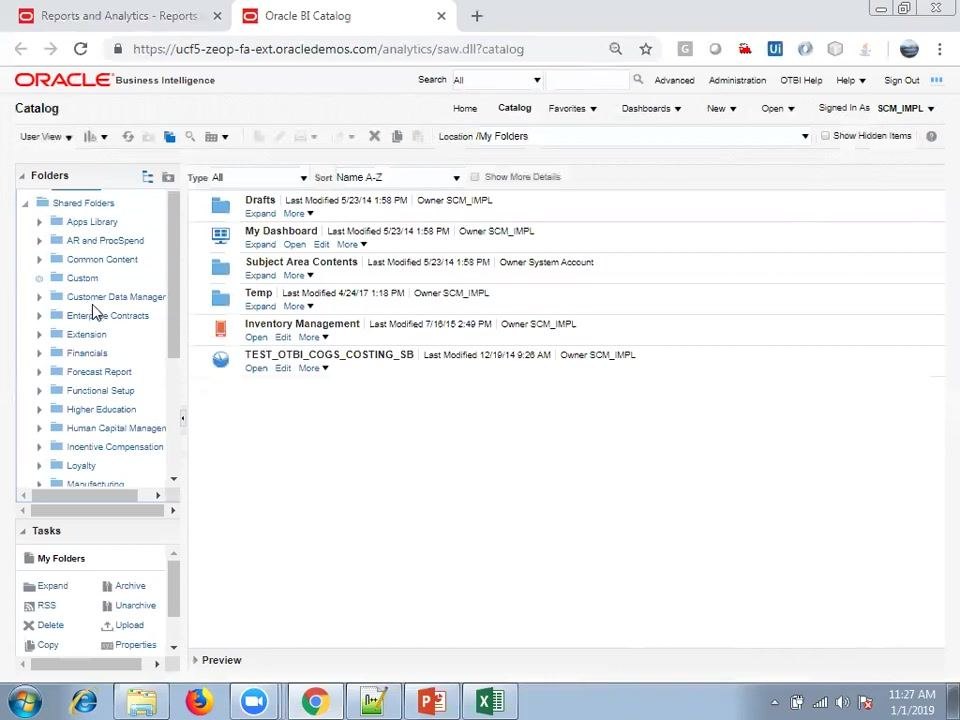Enable Show Hidden Items checkbox

tap(825, 136)
